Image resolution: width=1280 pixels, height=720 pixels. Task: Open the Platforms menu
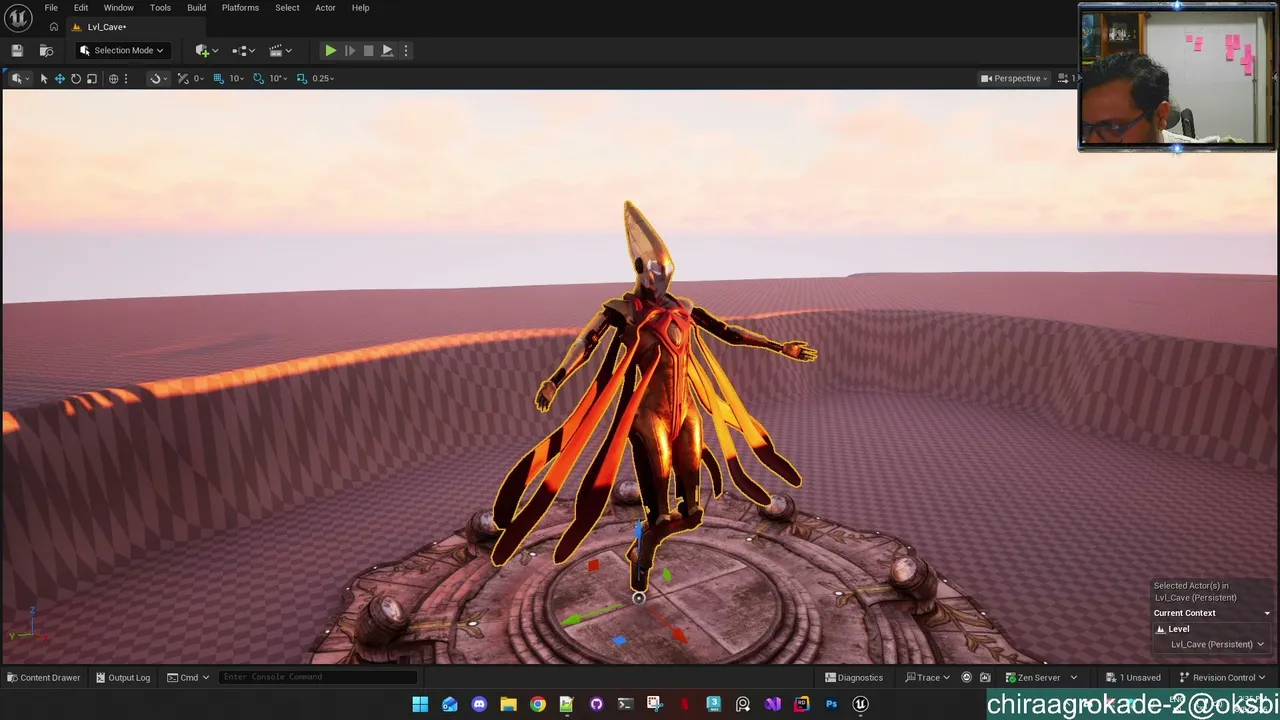click(240, 8)
